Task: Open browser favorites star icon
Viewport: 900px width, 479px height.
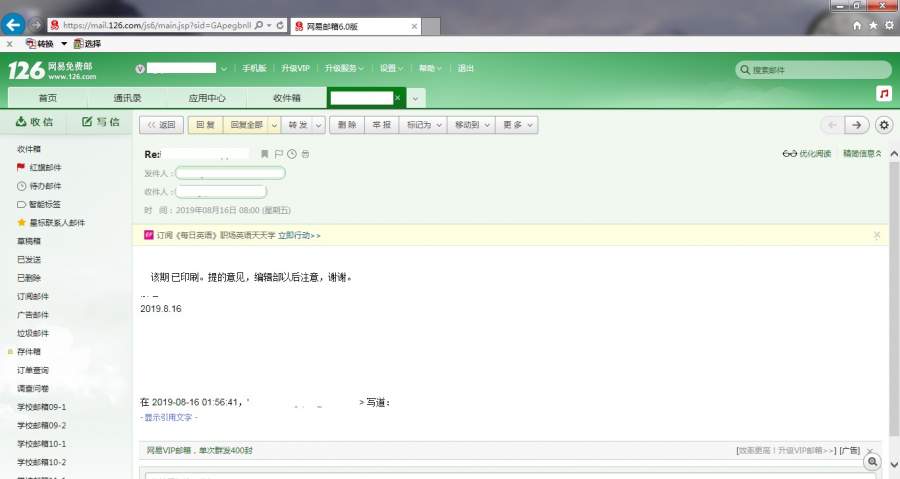Action: pyautogui.click(x=873, y=25)
